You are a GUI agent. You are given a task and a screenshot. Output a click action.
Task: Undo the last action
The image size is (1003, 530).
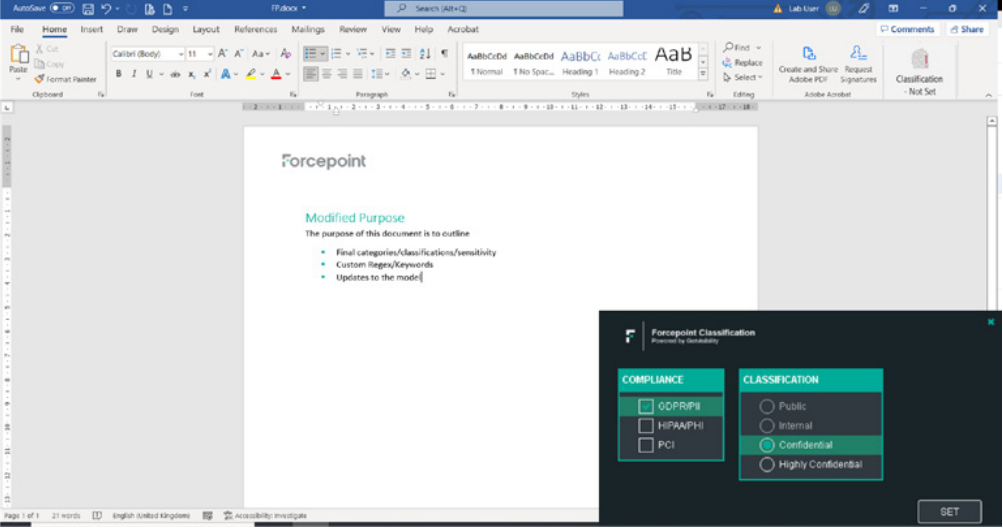click(106, 9)
